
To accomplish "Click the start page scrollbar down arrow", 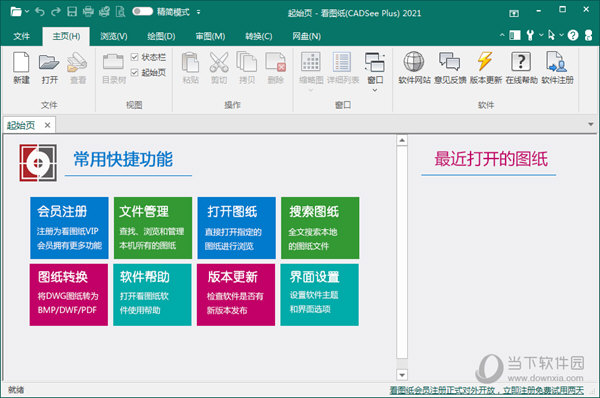I will 402,375.
